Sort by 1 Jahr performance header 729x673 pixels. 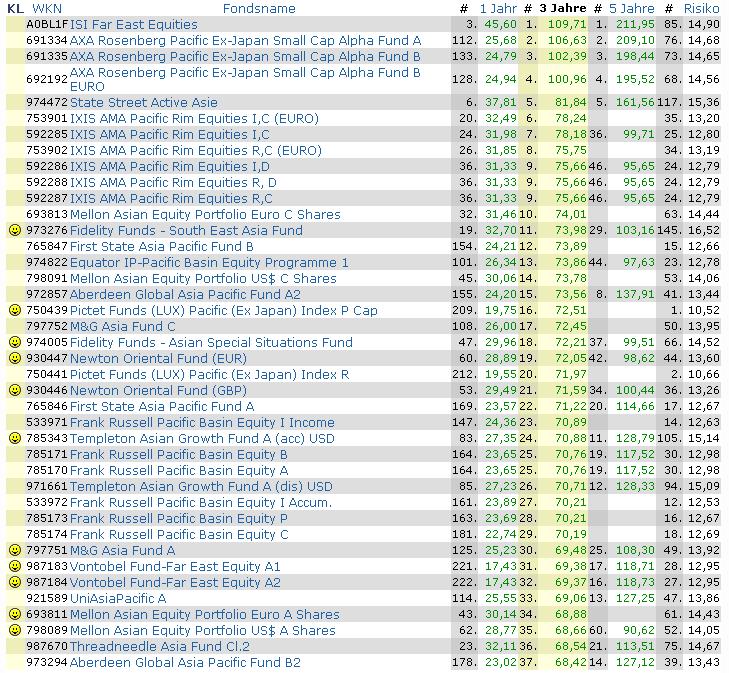coord(498,8)
